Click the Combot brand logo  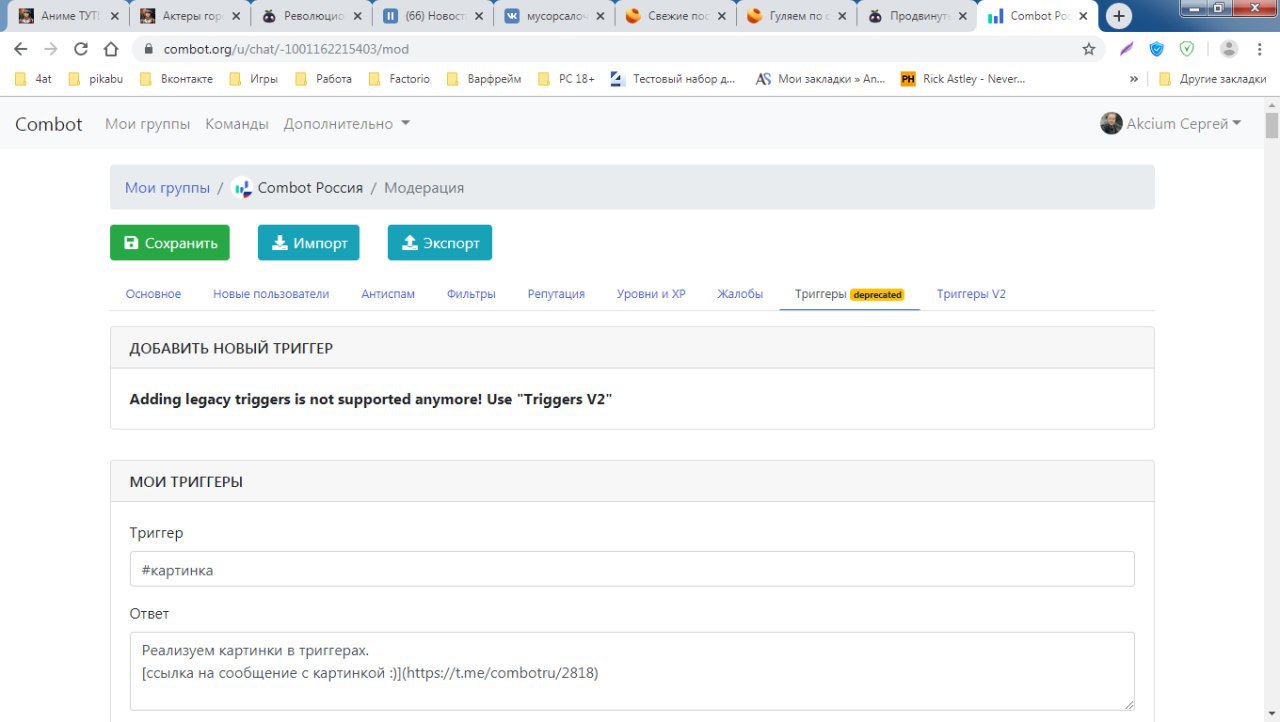(48, 124)
